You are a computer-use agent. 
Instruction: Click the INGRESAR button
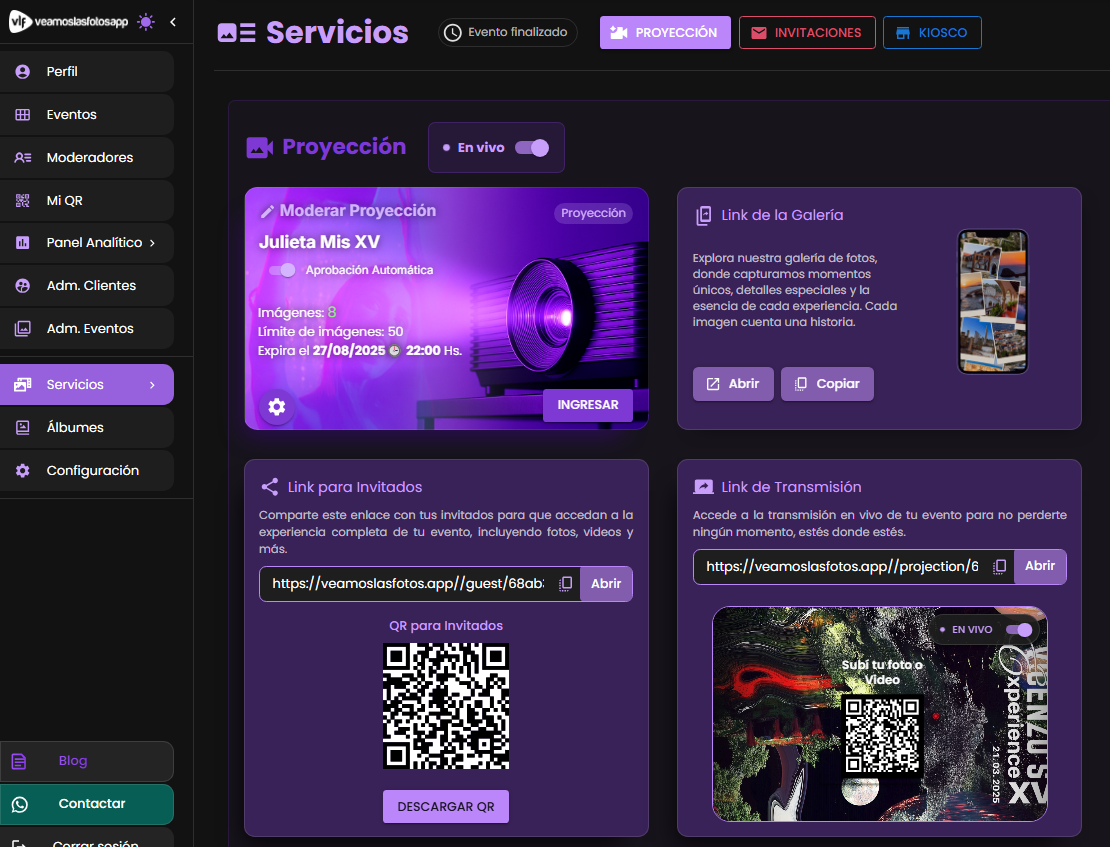click(x=588, y=405)
